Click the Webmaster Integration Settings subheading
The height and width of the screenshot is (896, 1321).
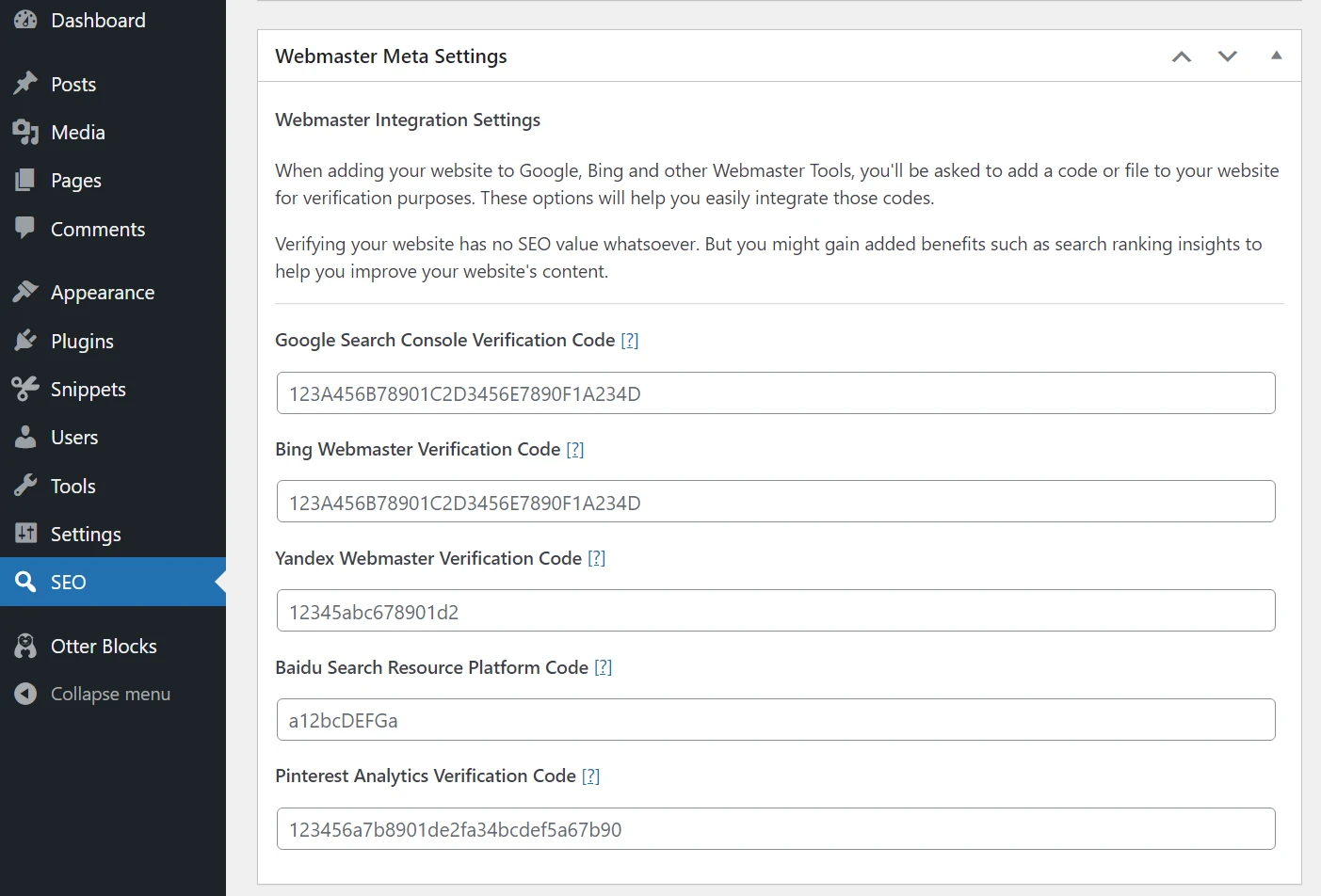pyautogui.click(x=408, y=120)
